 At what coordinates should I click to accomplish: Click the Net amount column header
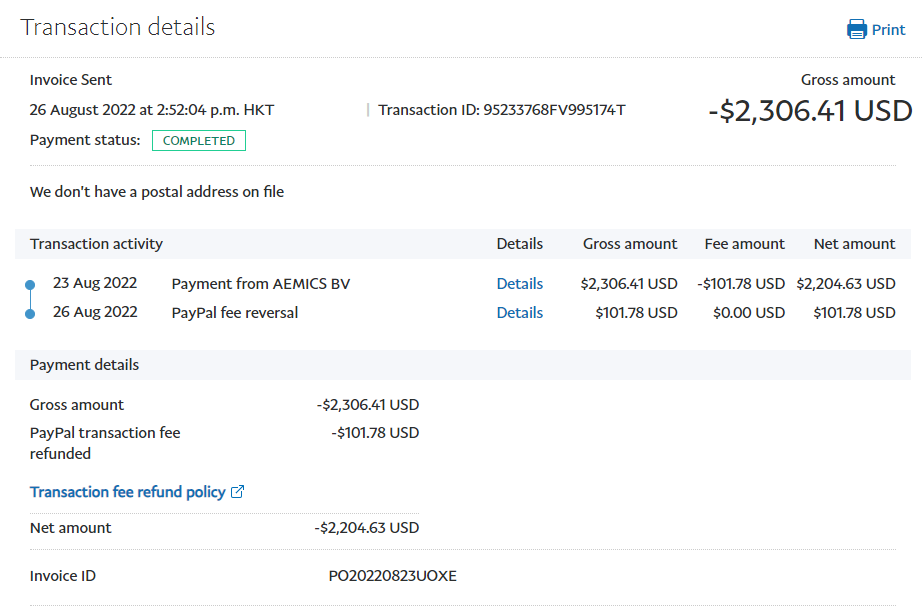click(854, 244)
